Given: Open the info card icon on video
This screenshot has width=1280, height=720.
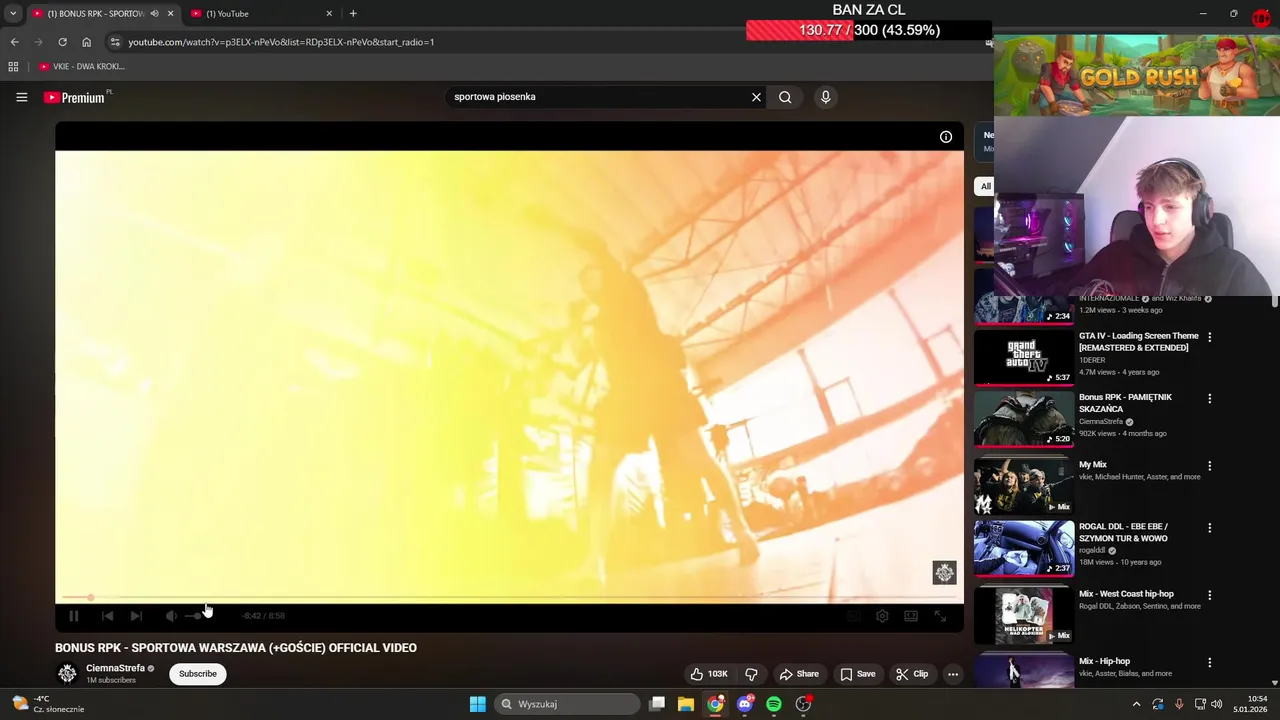Looking at the screenshot, I should pos(946,137).
